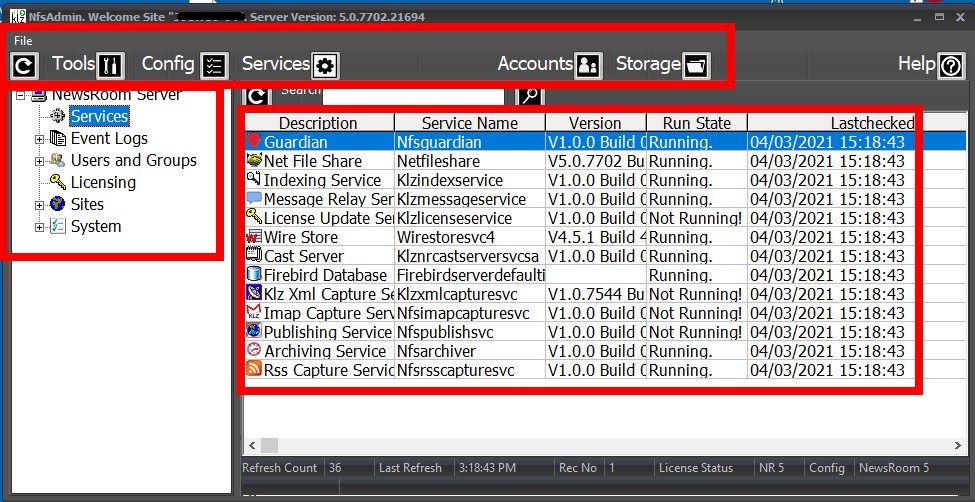Click the License Update key icon
Screen dimensions: 975x502
click(x=254, y=217)
